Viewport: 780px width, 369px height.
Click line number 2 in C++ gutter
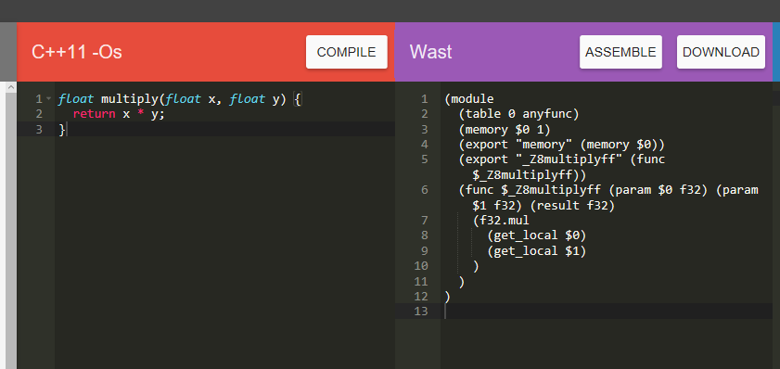pyautogui.click(x=40, y=114)
